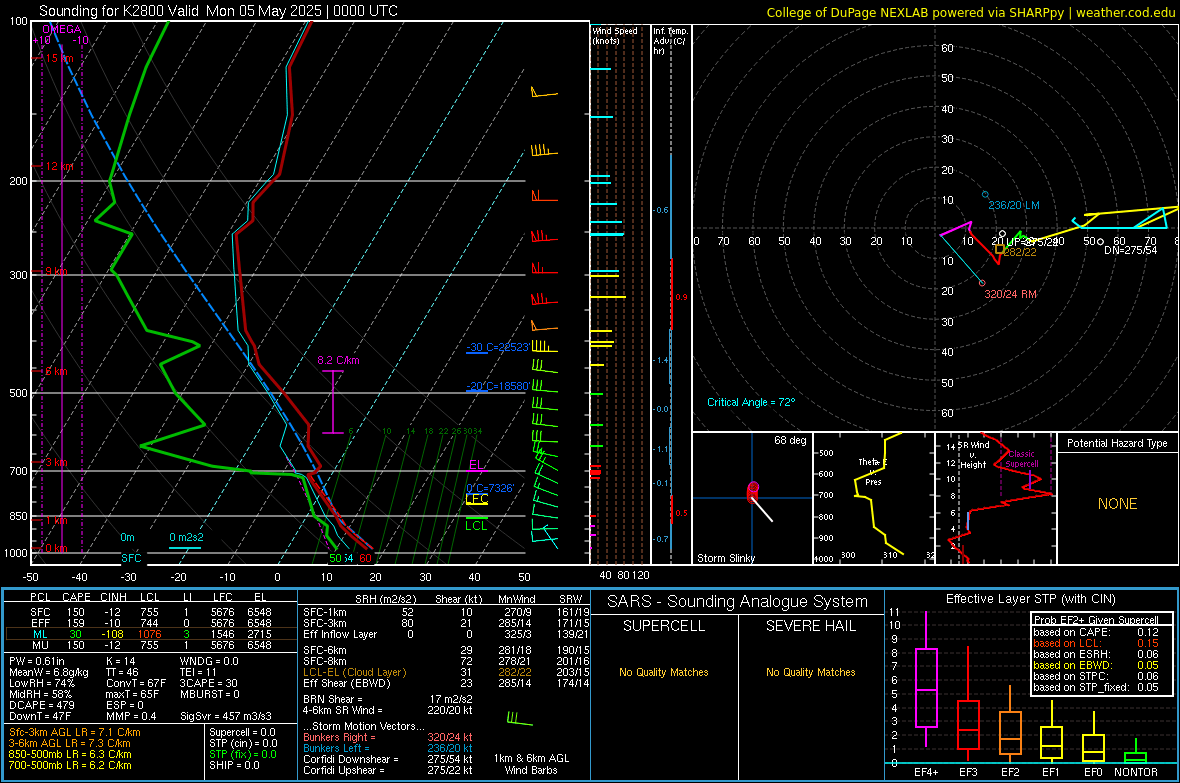The height and width of the screenshot is (783, 1180).
Task: Click the -20 C=18580' height label
Action: (x=498, y=386)
